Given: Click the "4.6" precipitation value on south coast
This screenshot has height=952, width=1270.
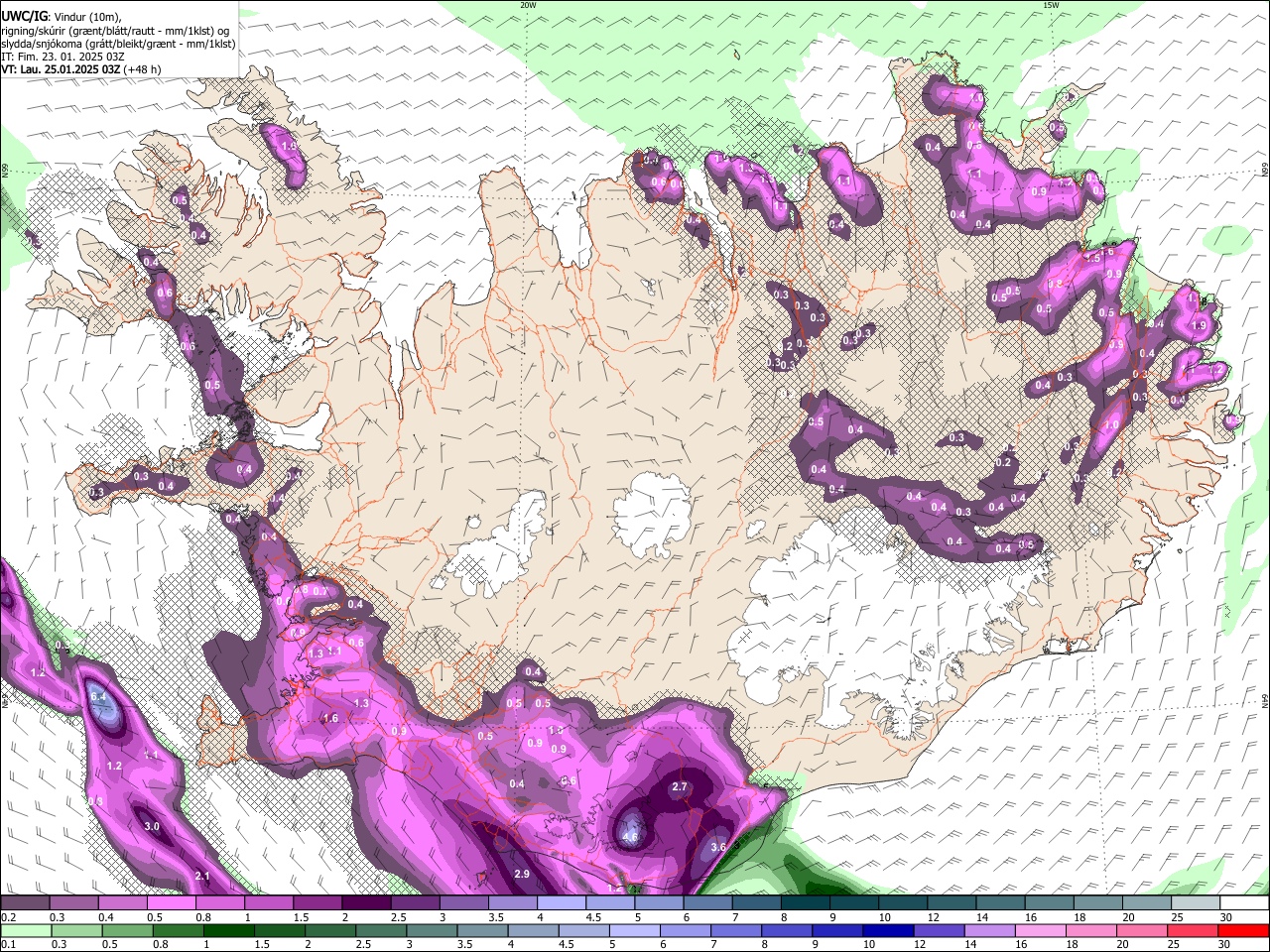Looking at the screenshot, I should [630, 837].
